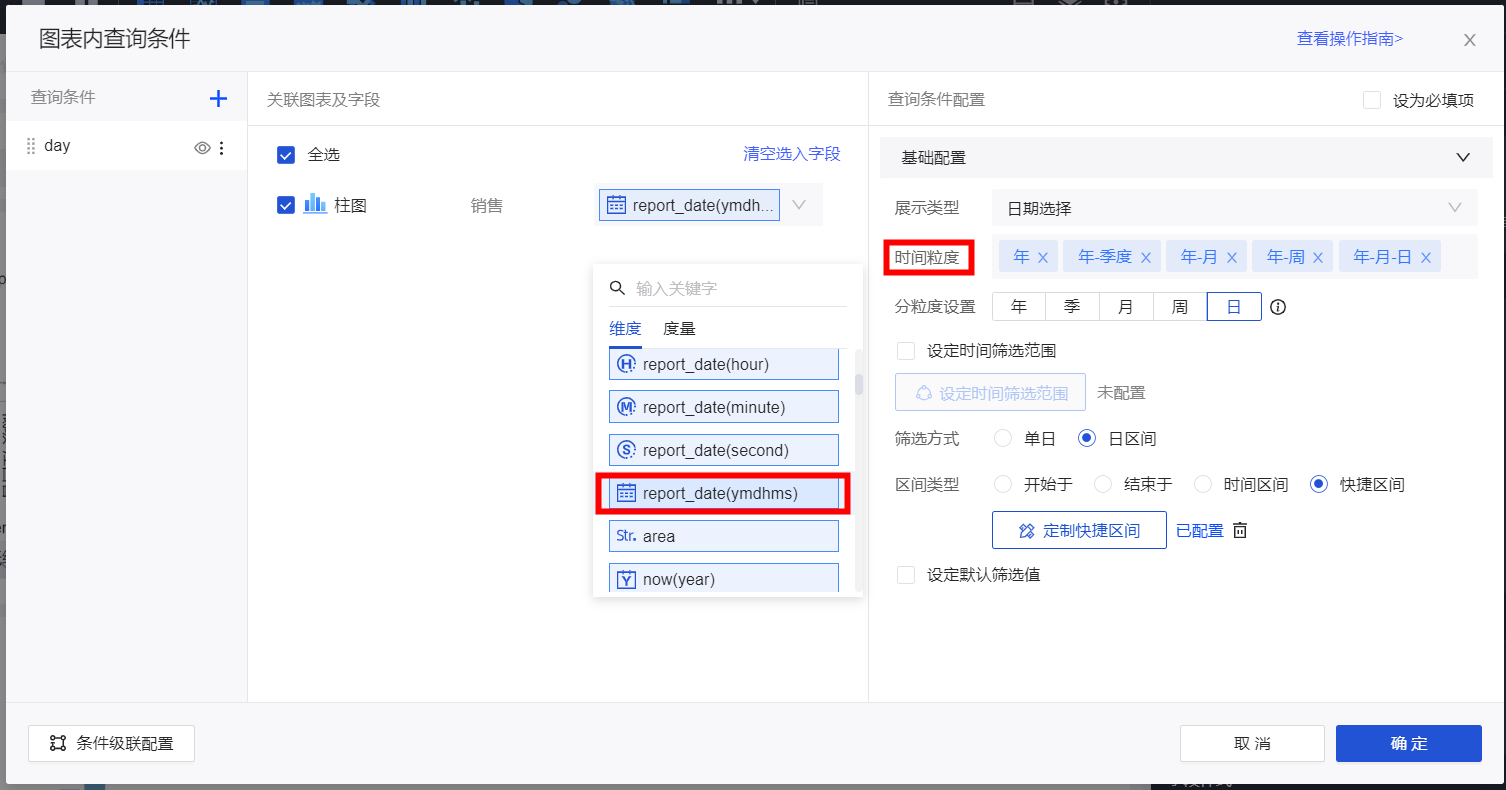Grab drag handle icon of day condition
This screenshot has height=790, width=1506.
point(31,146)
